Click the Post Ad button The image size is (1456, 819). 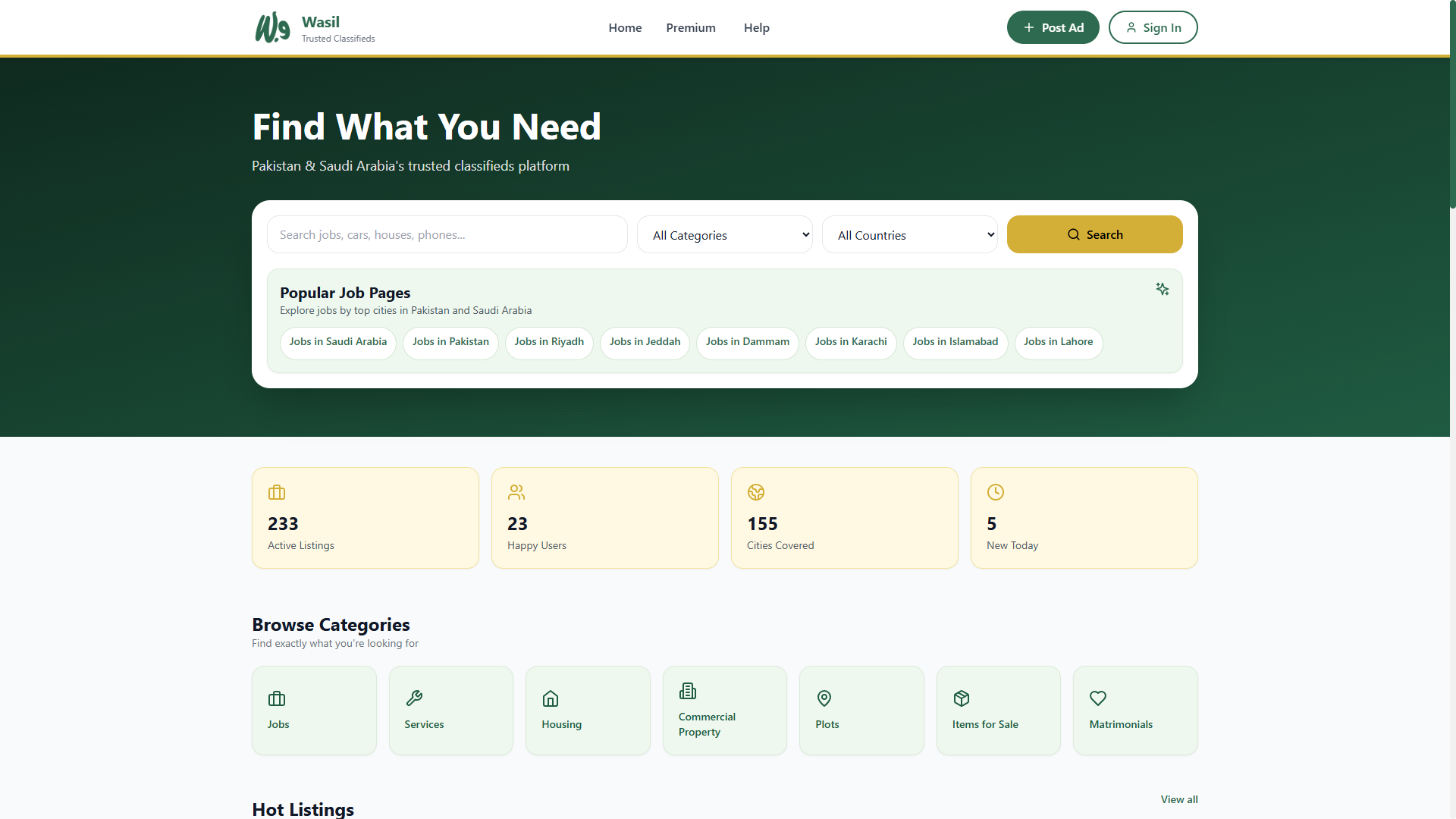coord(1053,27)
